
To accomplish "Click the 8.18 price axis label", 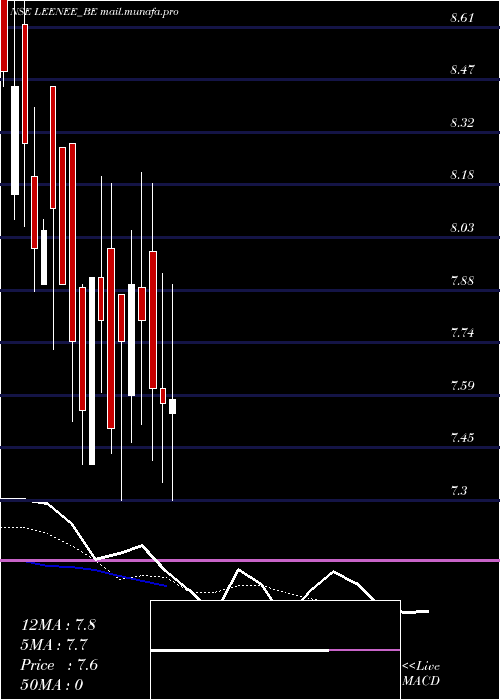I will (x=462, y=174).
